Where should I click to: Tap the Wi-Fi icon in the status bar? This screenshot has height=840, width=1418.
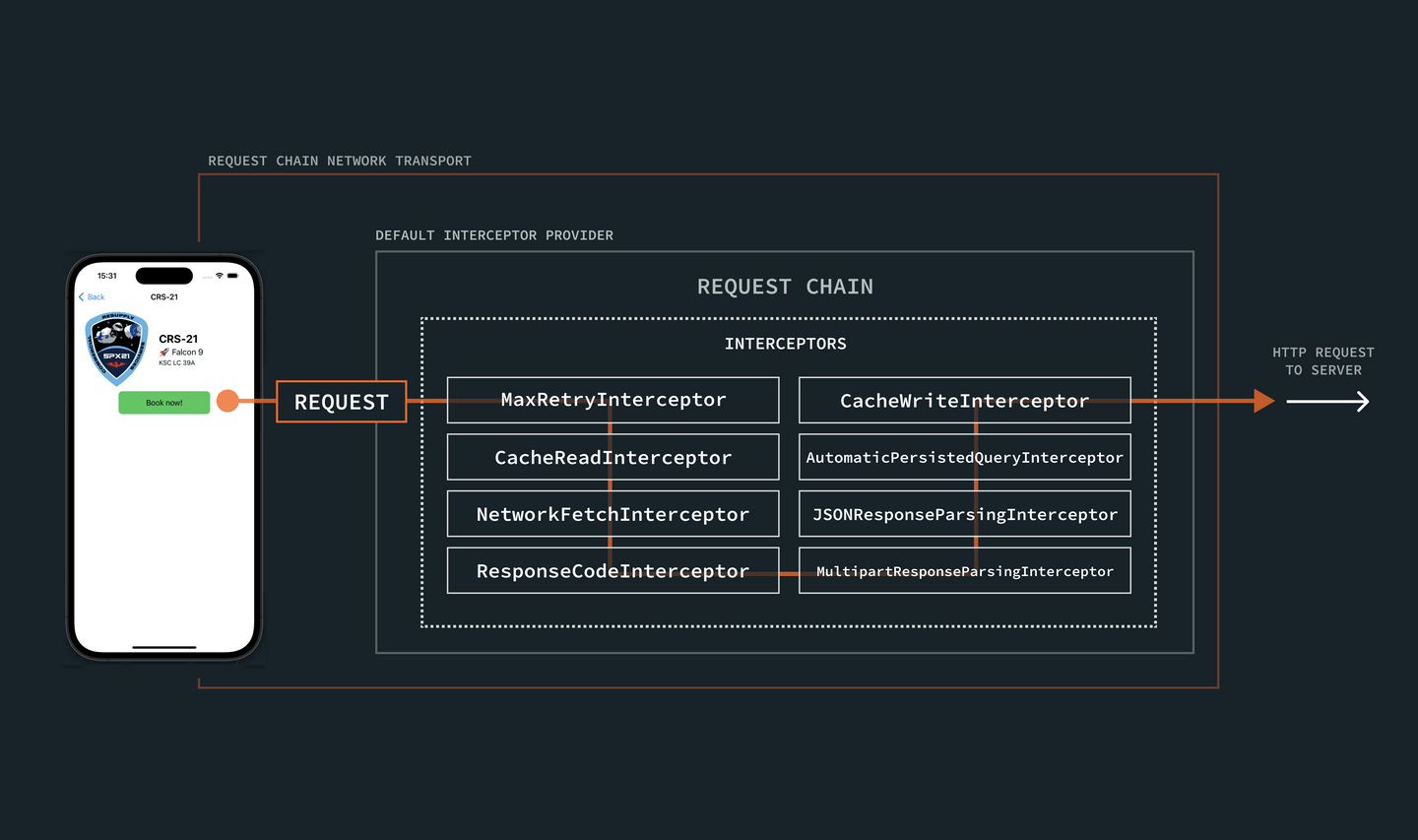(x=218, y=276)
